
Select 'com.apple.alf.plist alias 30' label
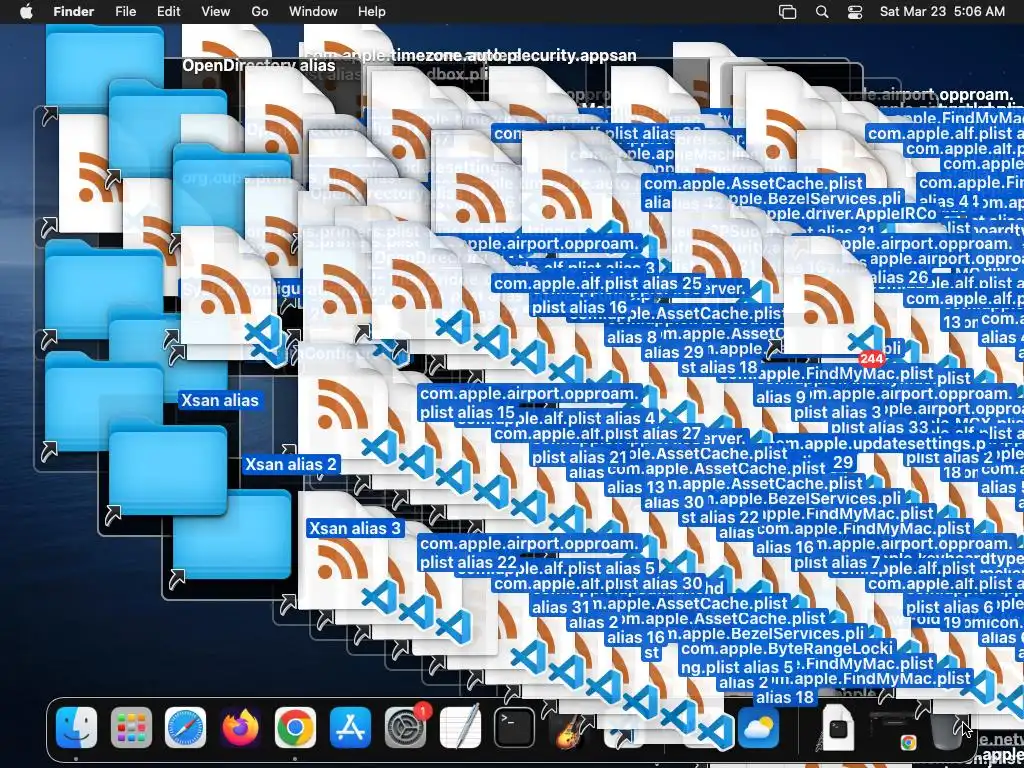[598, 584]
